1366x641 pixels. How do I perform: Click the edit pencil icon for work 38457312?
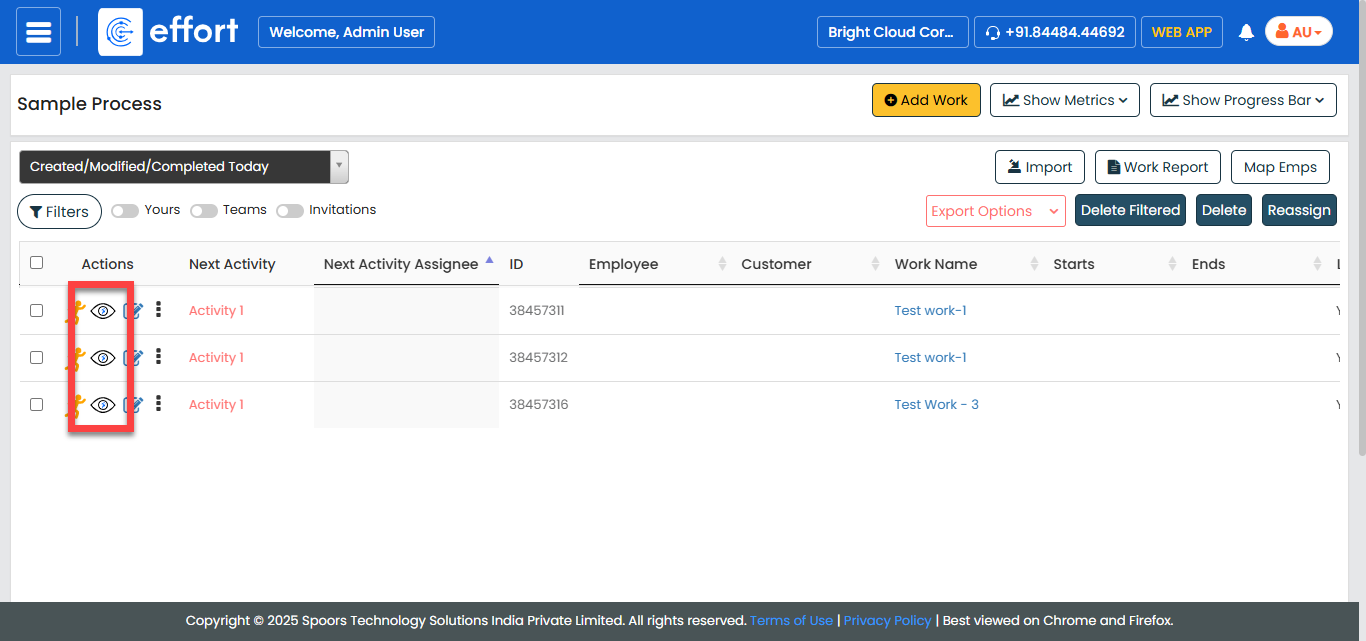tap(133, 358)
